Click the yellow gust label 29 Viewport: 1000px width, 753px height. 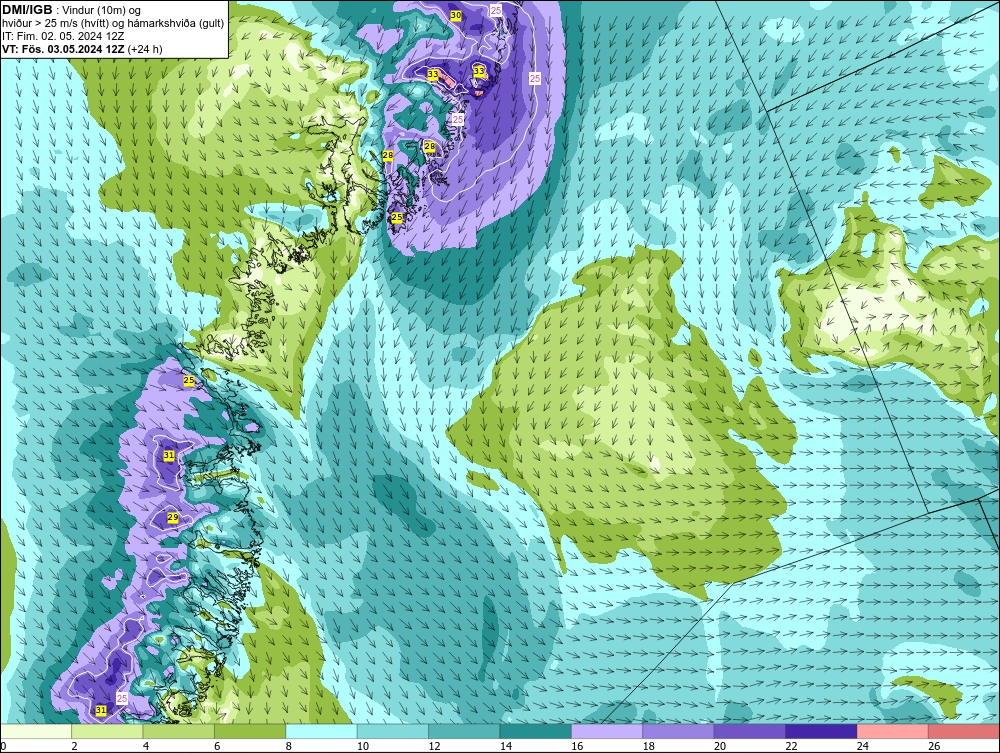point(173,517)
